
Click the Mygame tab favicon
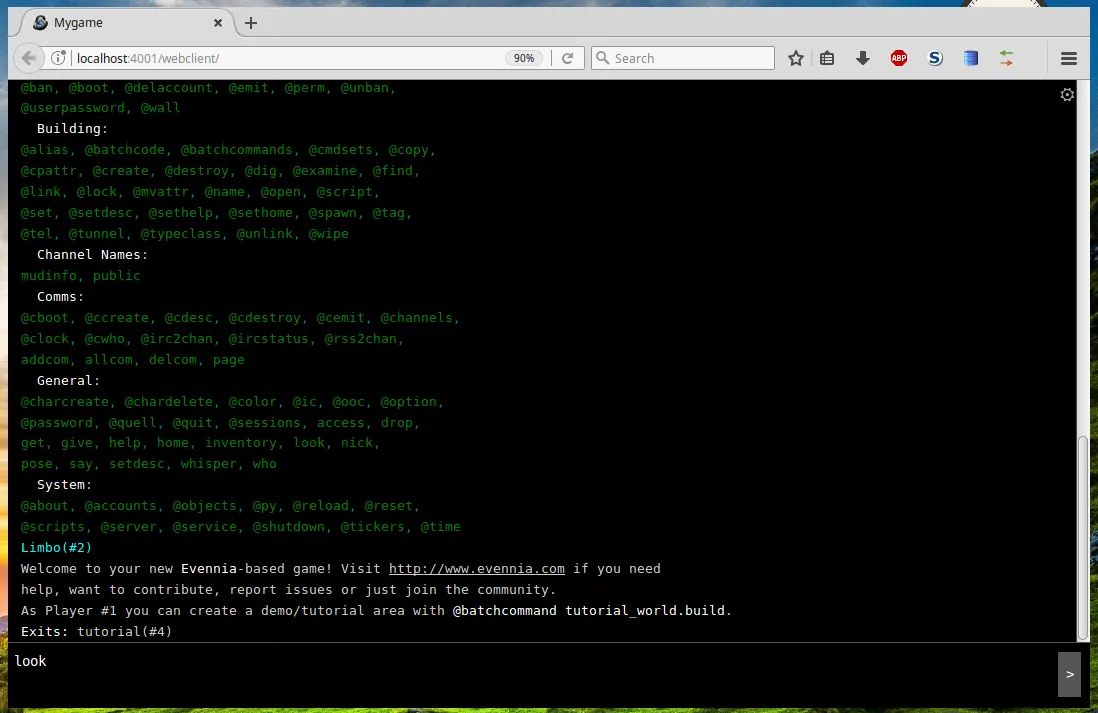[41, 22]
